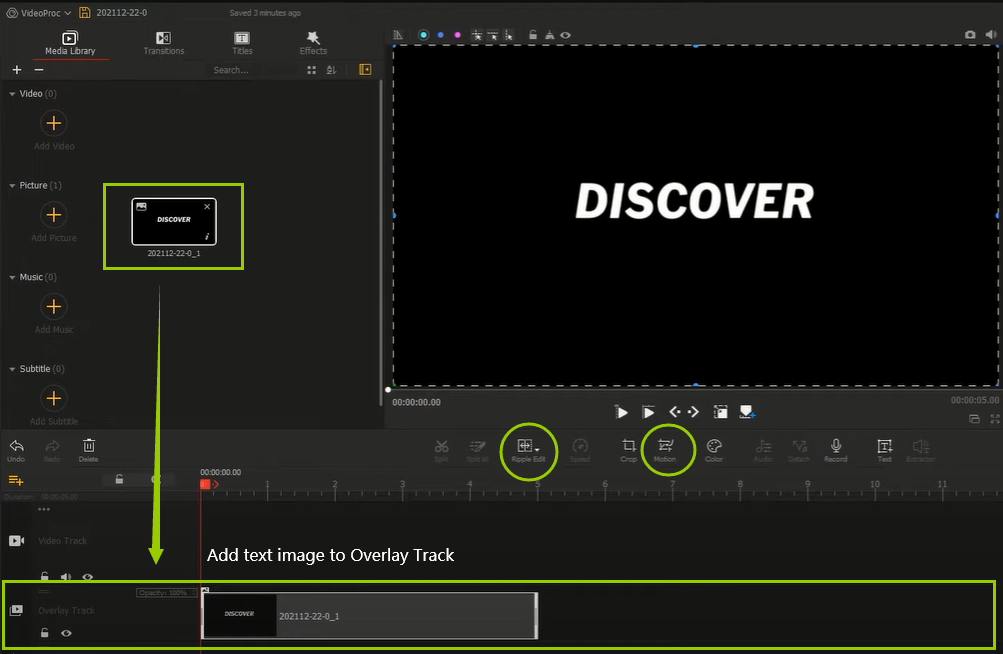Toggle Overlay Track visibility eye
1003x654 pixels.
coord(66,633)
